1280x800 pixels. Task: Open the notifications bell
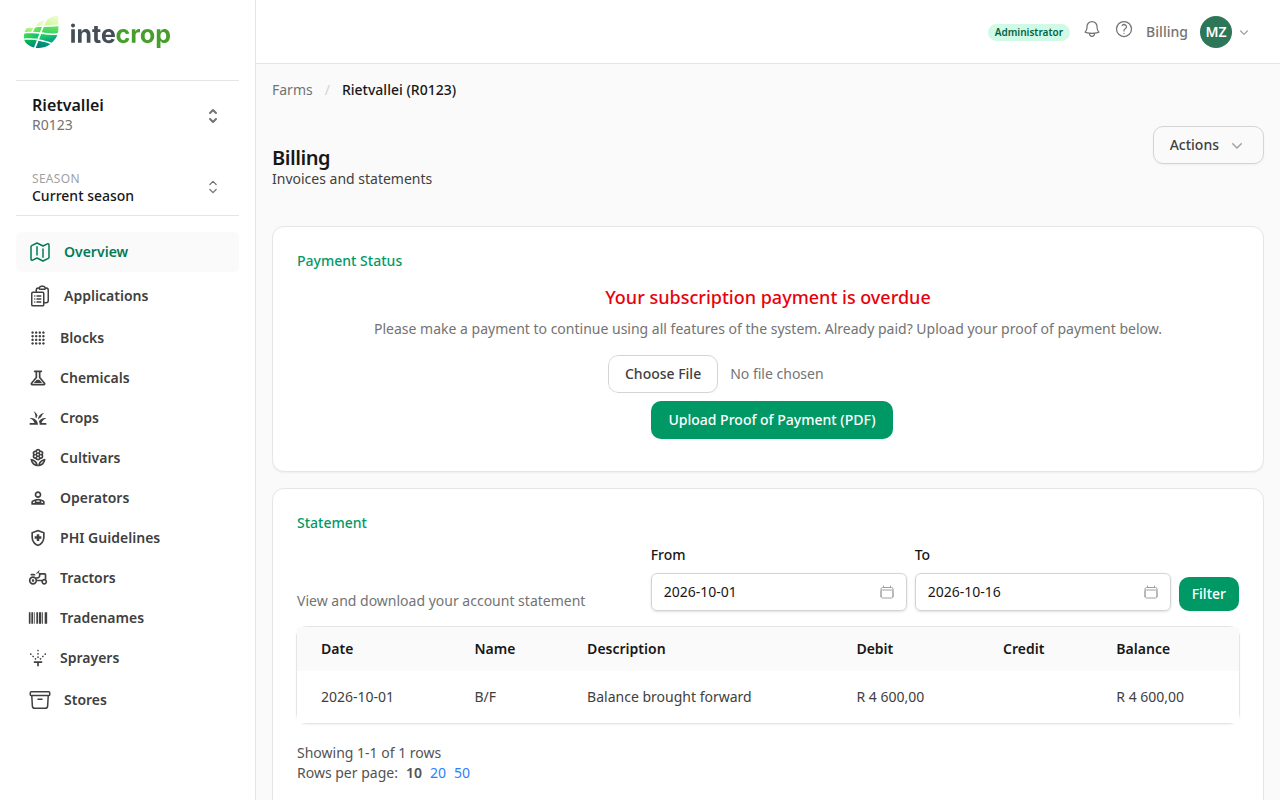[x=1092, y=30]
